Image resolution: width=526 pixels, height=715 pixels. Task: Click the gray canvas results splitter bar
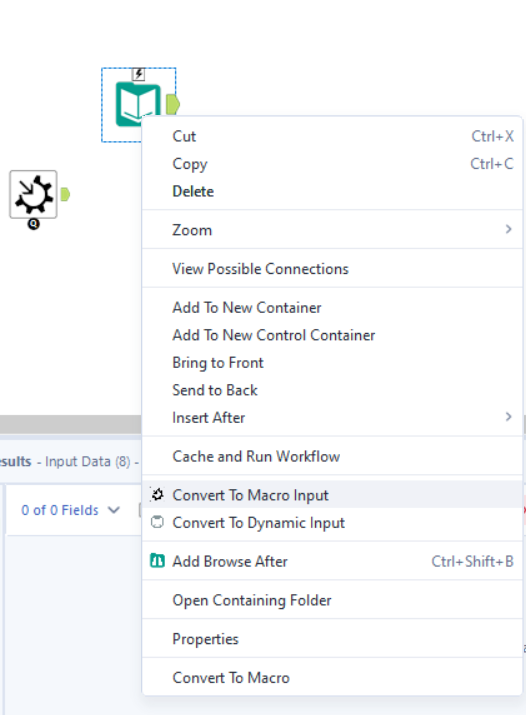[x=71, y=424]
